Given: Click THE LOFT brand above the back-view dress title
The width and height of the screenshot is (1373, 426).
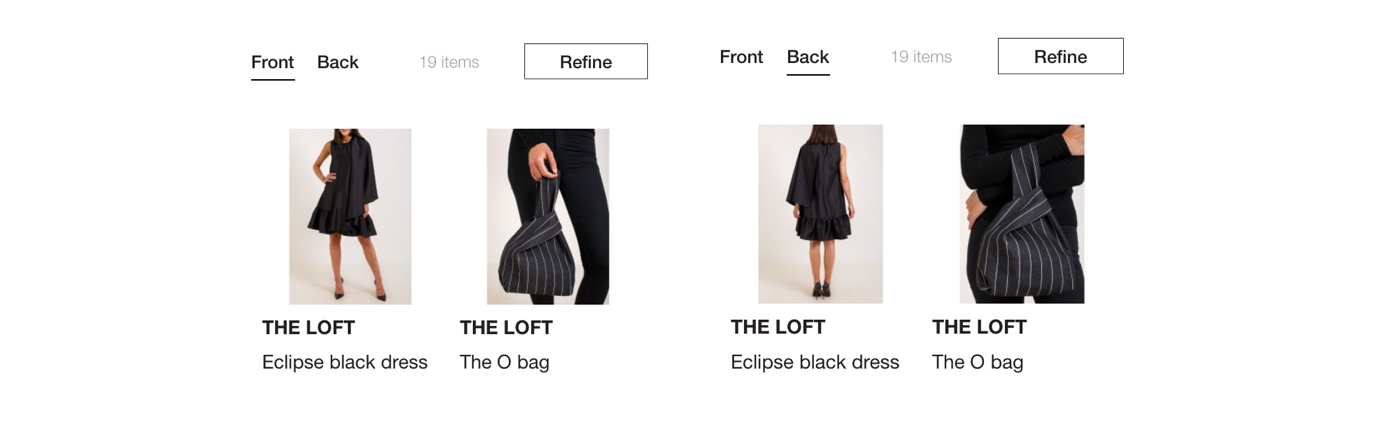Looking at the screenshot, I should tap(778, 327).
